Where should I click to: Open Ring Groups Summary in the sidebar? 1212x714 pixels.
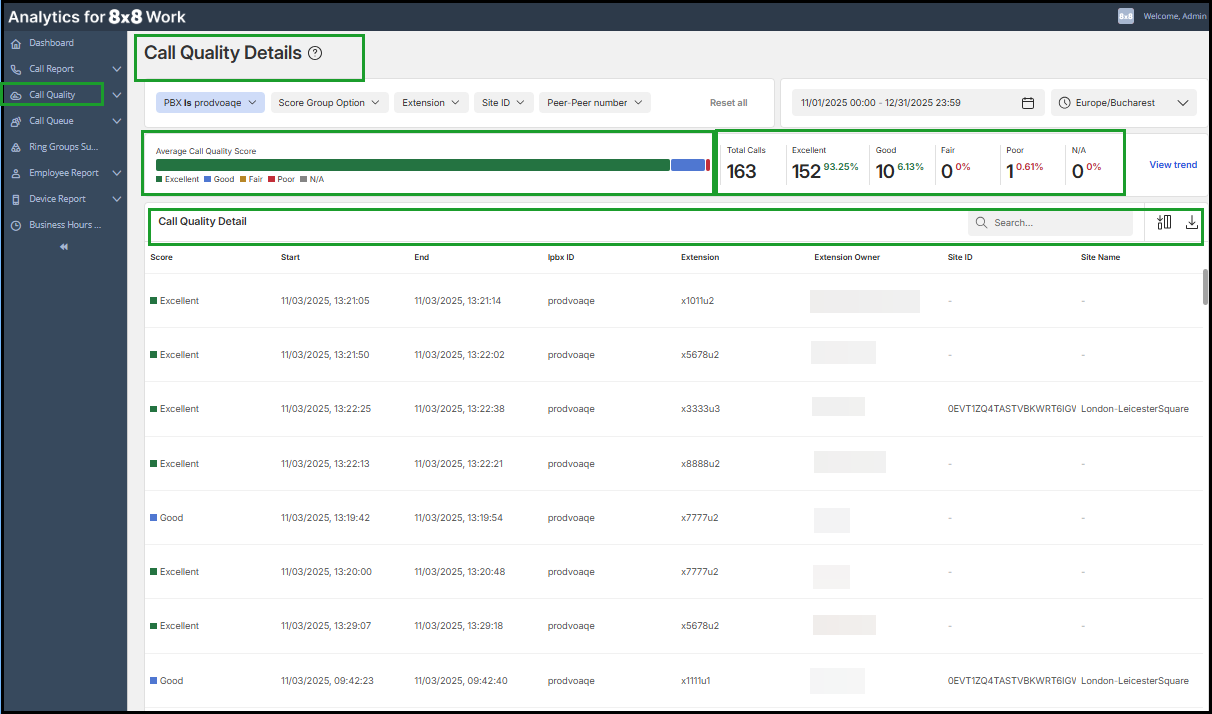click(63, 147)
